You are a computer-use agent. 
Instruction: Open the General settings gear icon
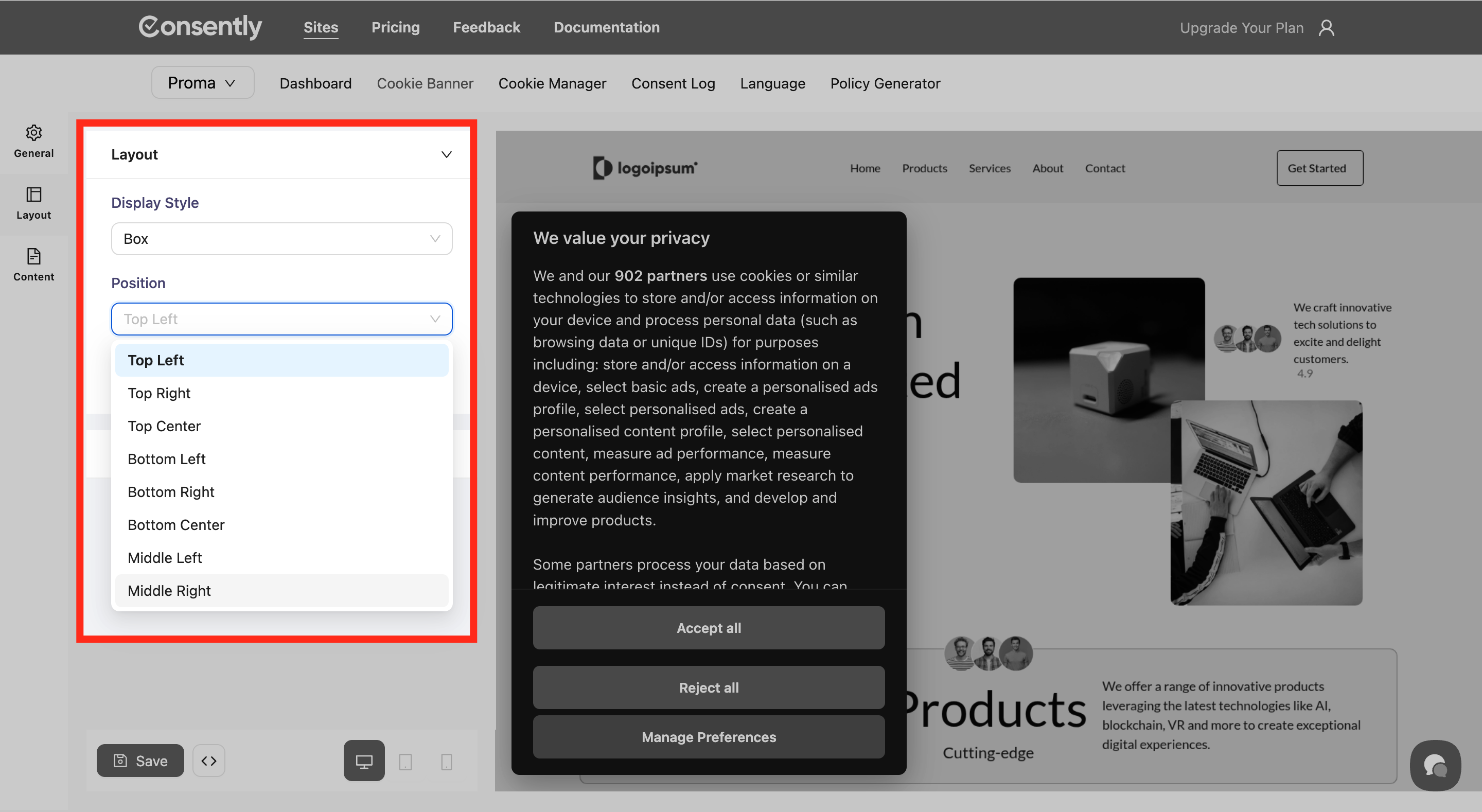[33, 133]
